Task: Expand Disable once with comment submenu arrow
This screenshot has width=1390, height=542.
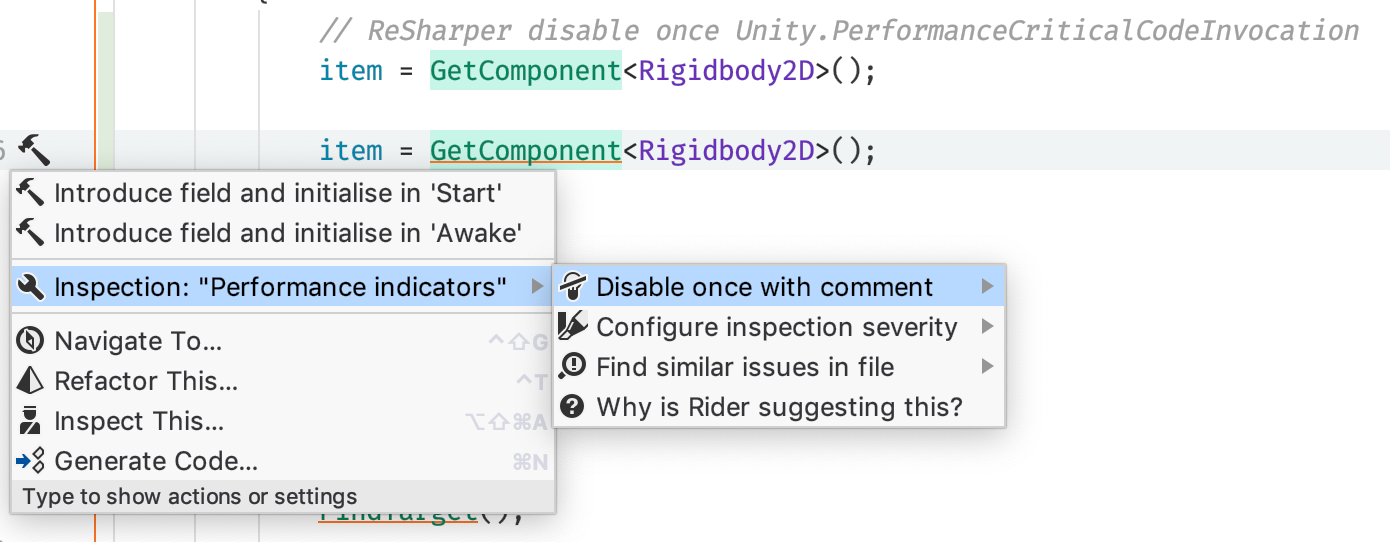Action: pyautogui.click(x=988, y=287)
